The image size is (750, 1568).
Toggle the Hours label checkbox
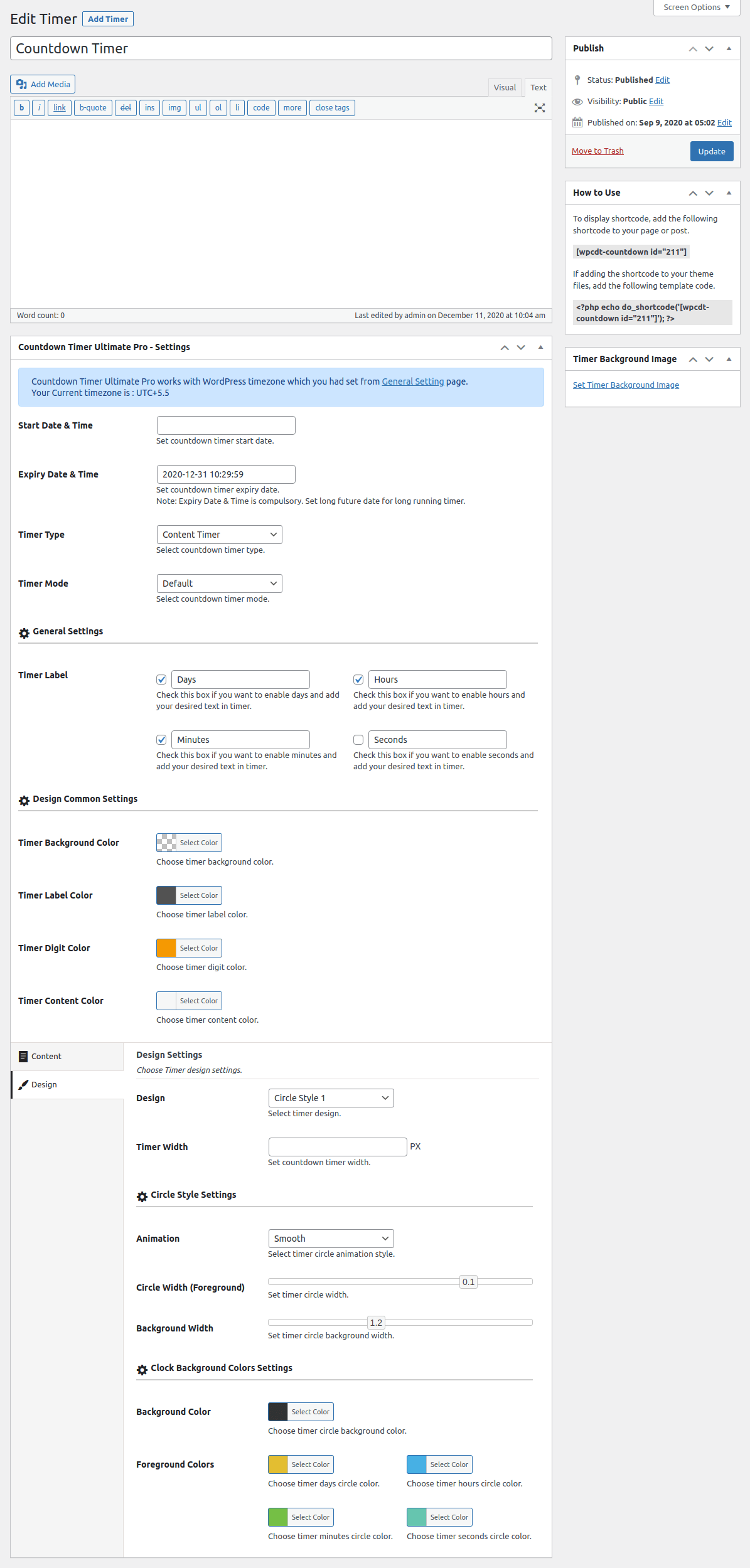tap(358, 680)
